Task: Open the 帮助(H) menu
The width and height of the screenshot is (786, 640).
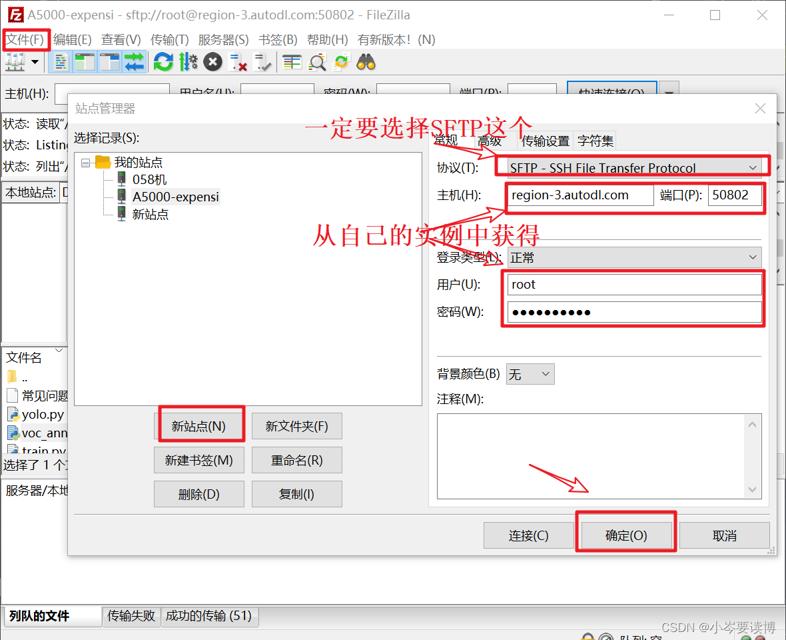Action: 327,40
